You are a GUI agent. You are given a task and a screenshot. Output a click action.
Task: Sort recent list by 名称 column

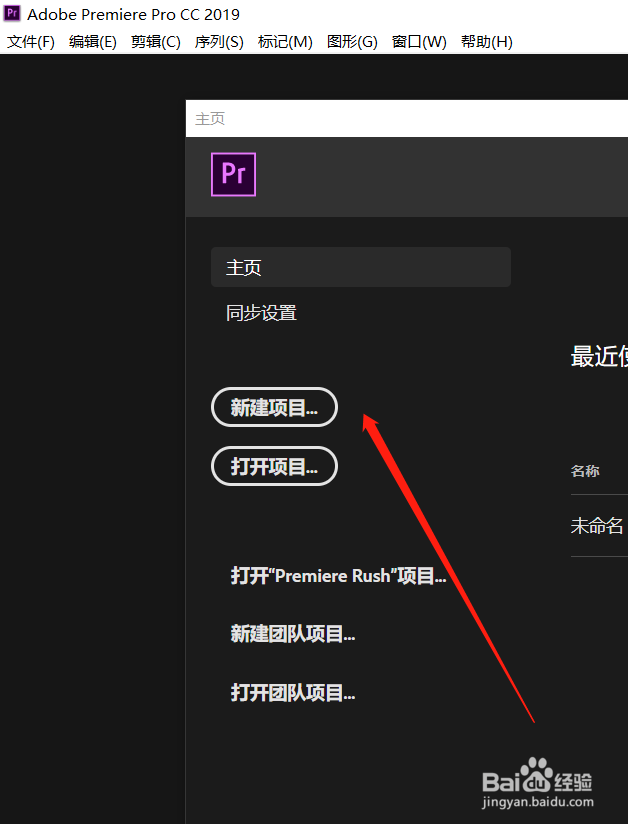[585, 471]
